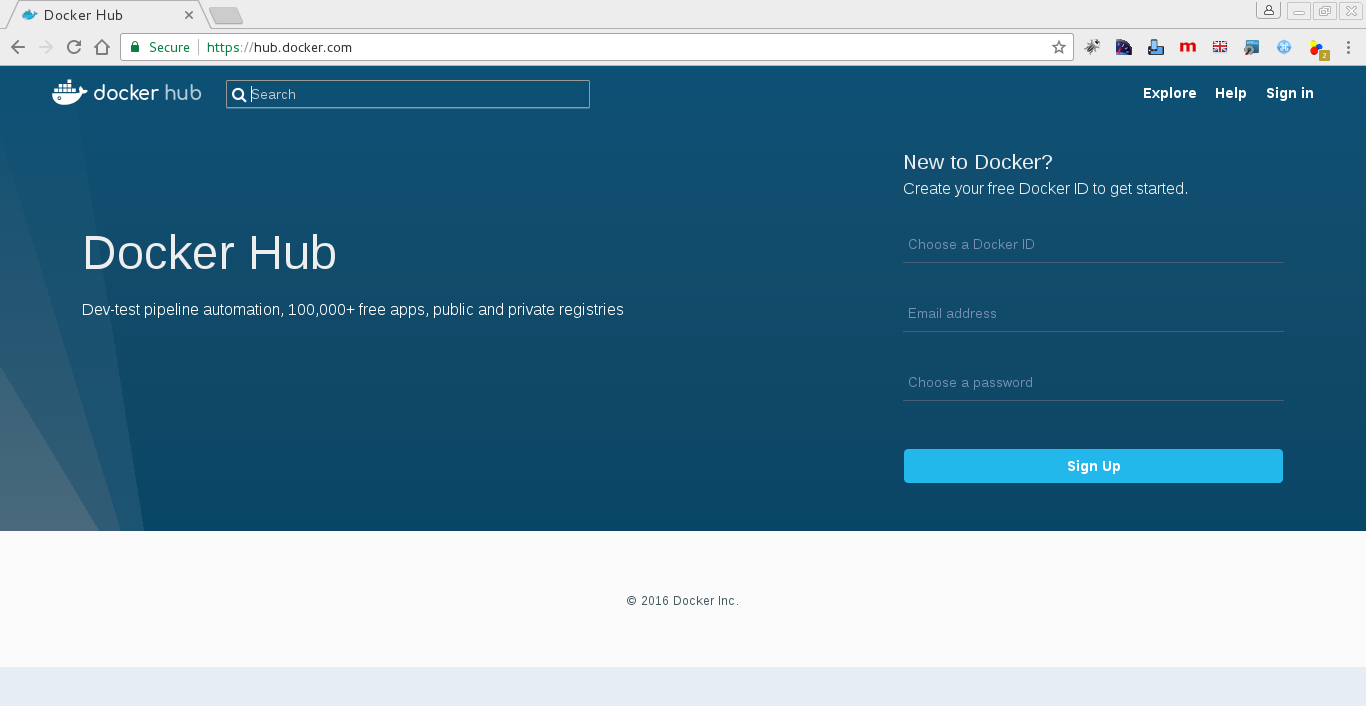Click the blue command key extension icon

click(1283, 46)
